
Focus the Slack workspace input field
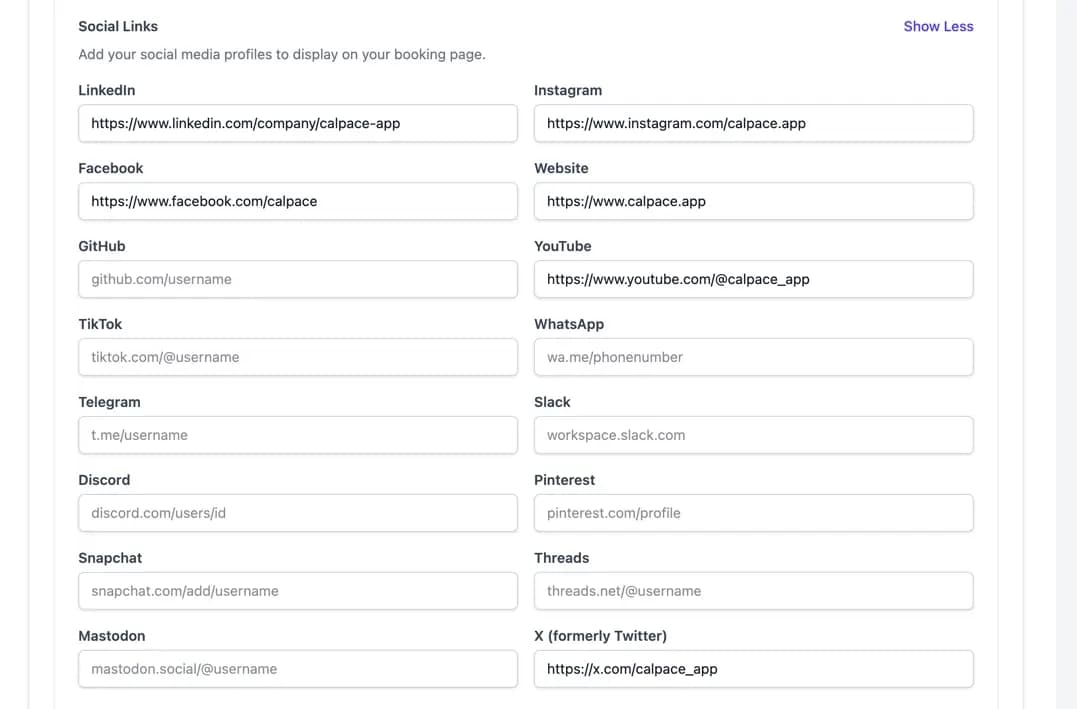pyautogui.click(x=753, y=435)
